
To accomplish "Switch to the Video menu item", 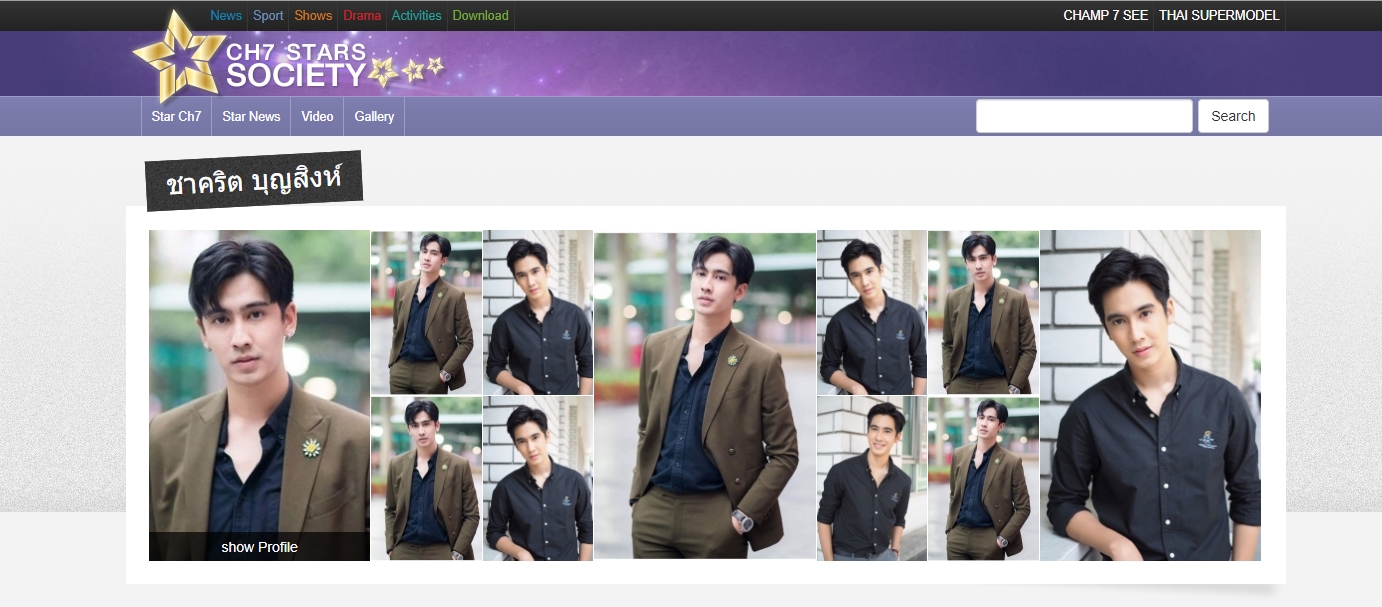I will (317, 116).
